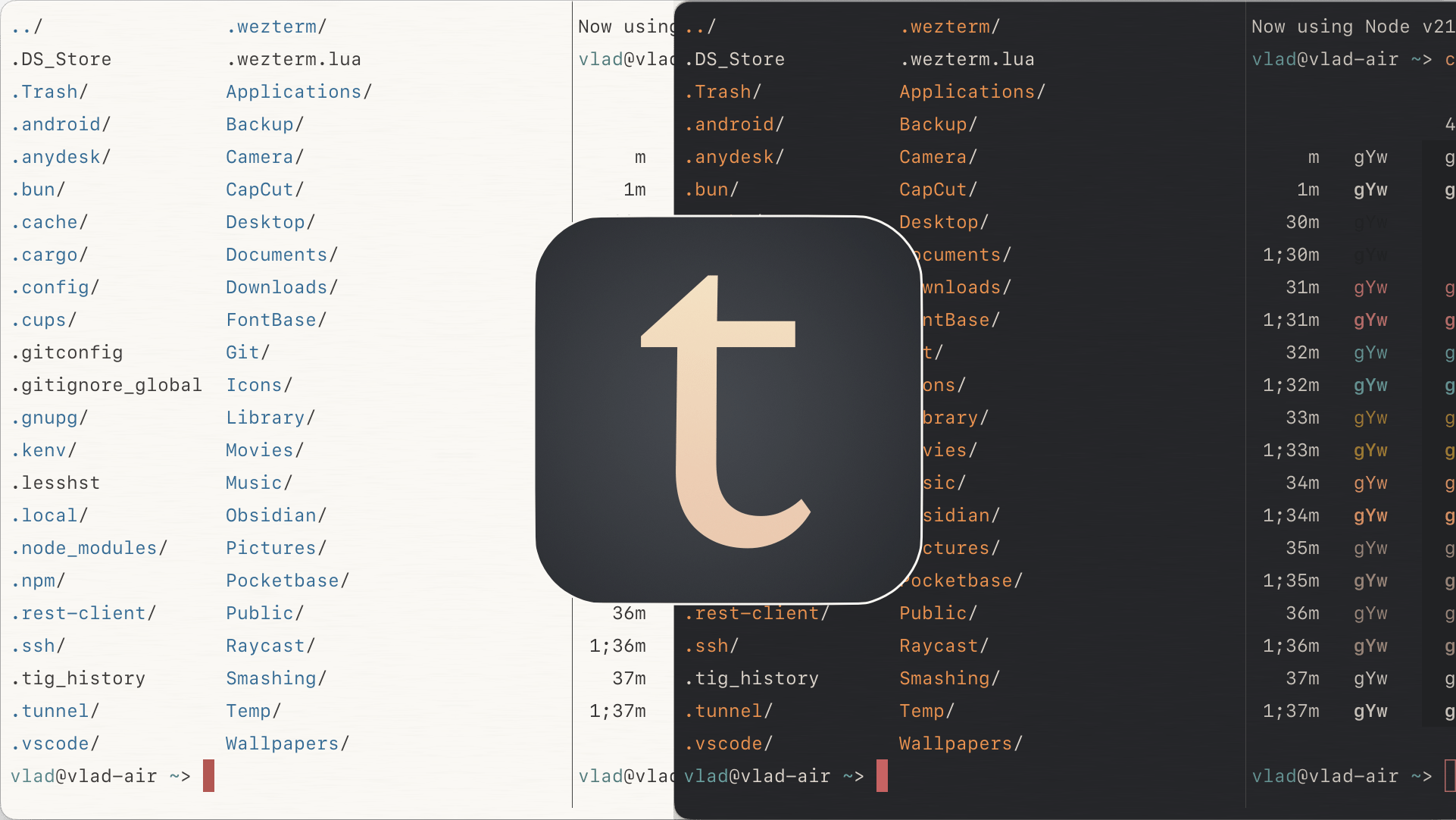In the light window, click 'Icons/'
The width and height of the screenshot is (1456, 820).
click(259, 385)
